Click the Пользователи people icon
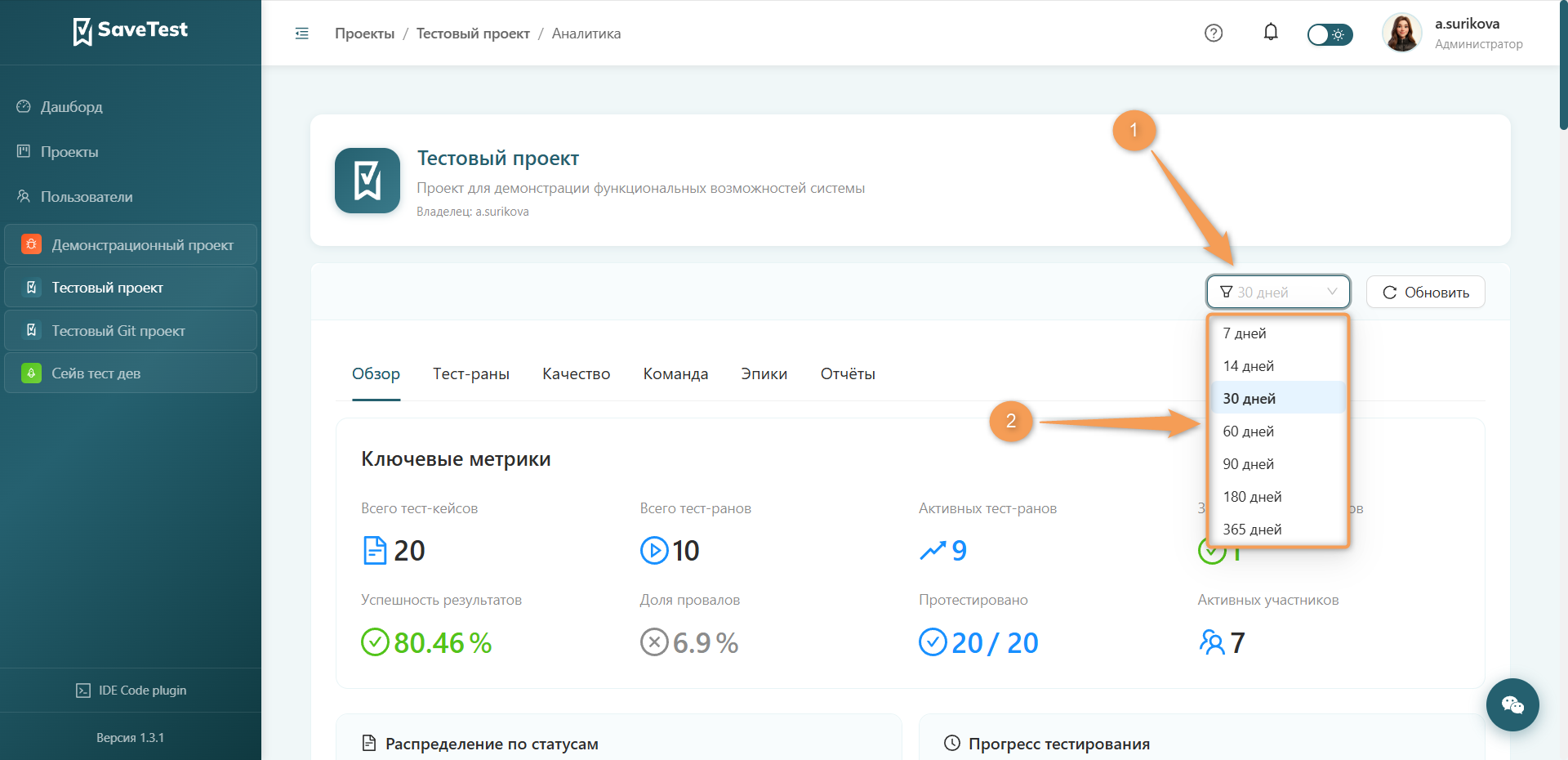 coord(24,196)
